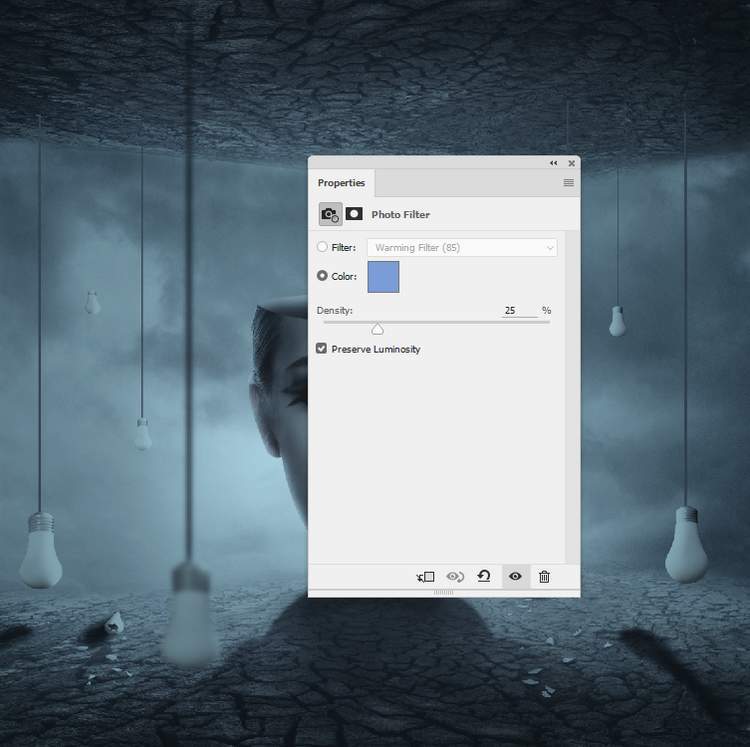Delete this adjustment layer
The height and width of the screenshot is (747, 750).
click(544, 577)
